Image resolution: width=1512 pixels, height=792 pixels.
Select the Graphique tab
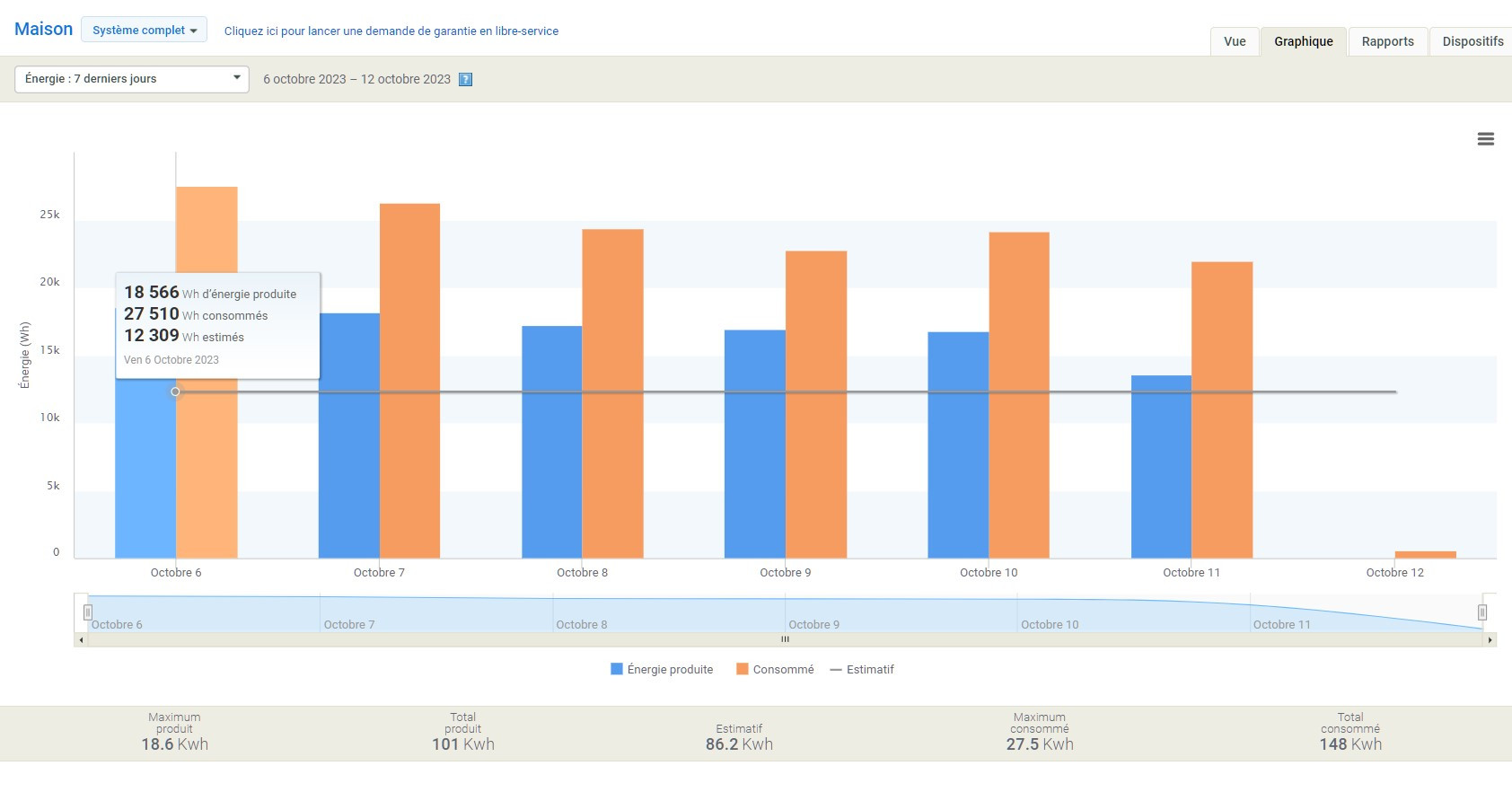(1303, 41)
